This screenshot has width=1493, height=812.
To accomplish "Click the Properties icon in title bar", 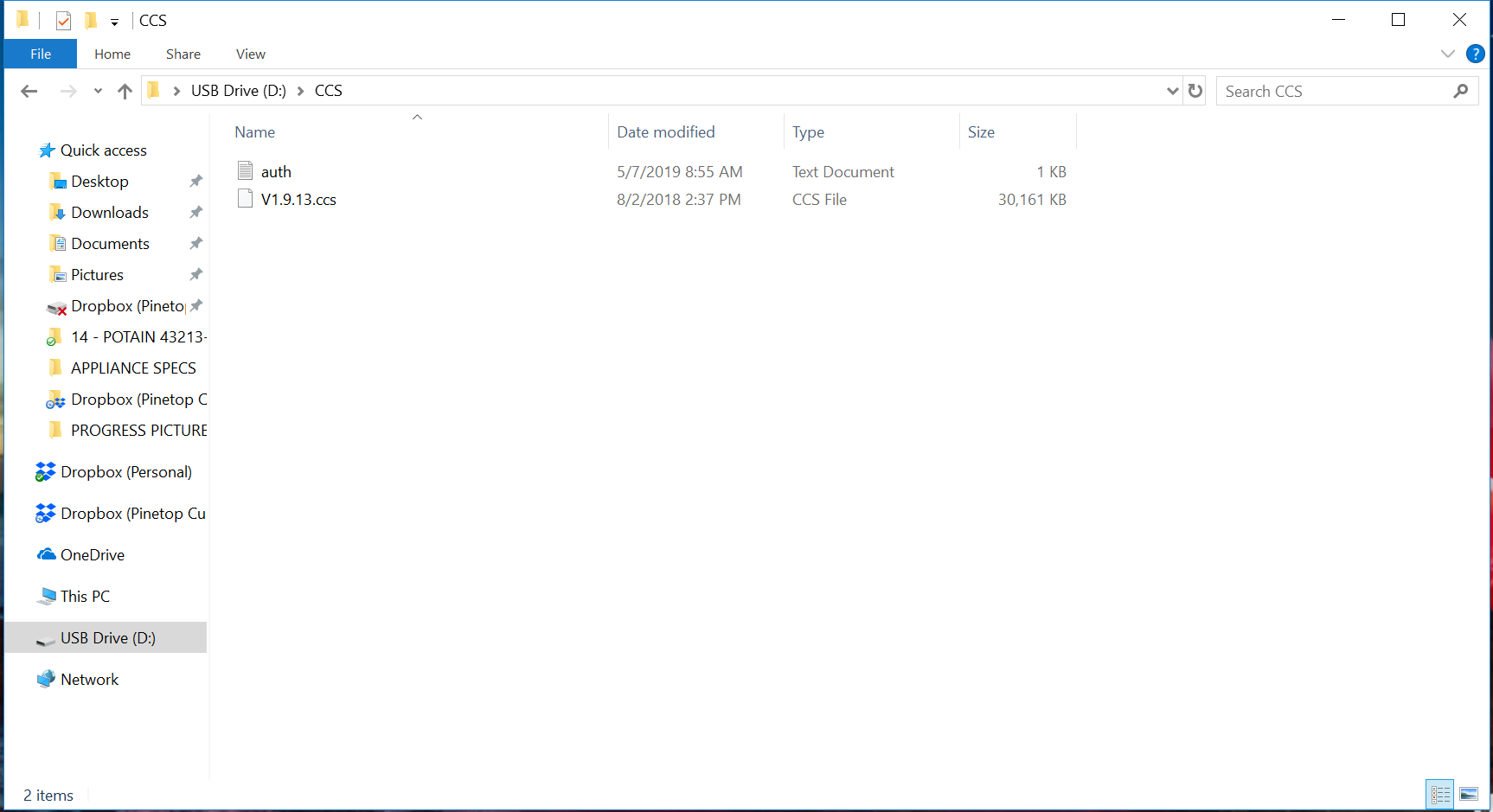I will click(x=63, y=20).
